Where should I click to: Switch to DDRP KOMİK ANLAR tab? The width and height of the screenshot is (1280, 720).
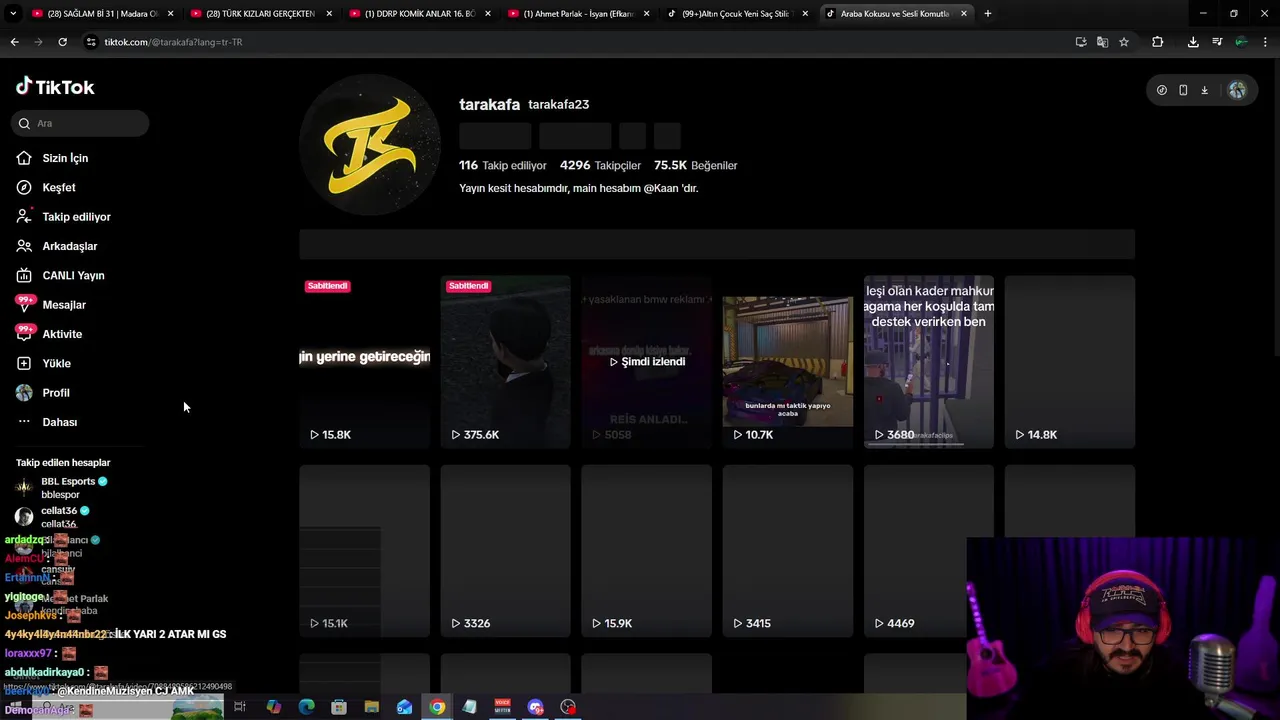click(419, 14)
